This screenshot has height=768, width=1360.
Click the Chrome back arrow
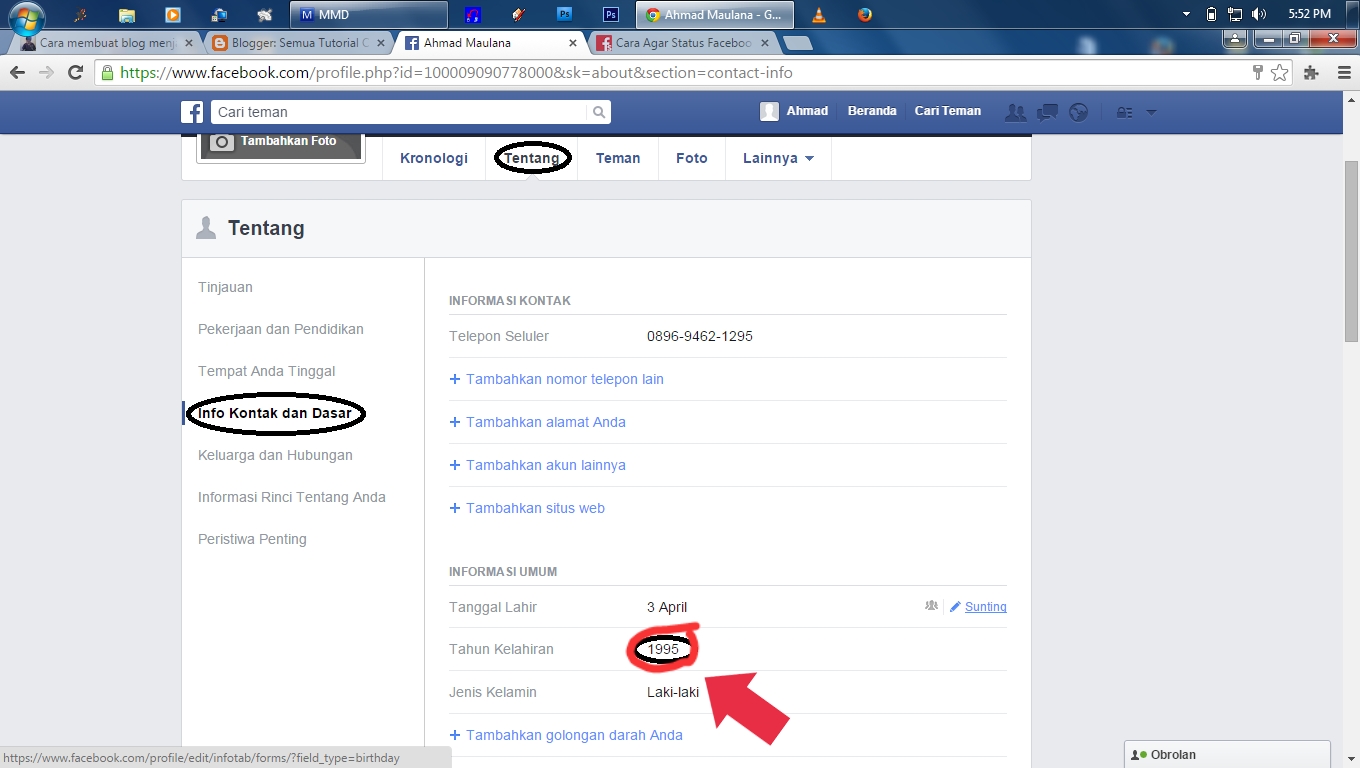17,73
